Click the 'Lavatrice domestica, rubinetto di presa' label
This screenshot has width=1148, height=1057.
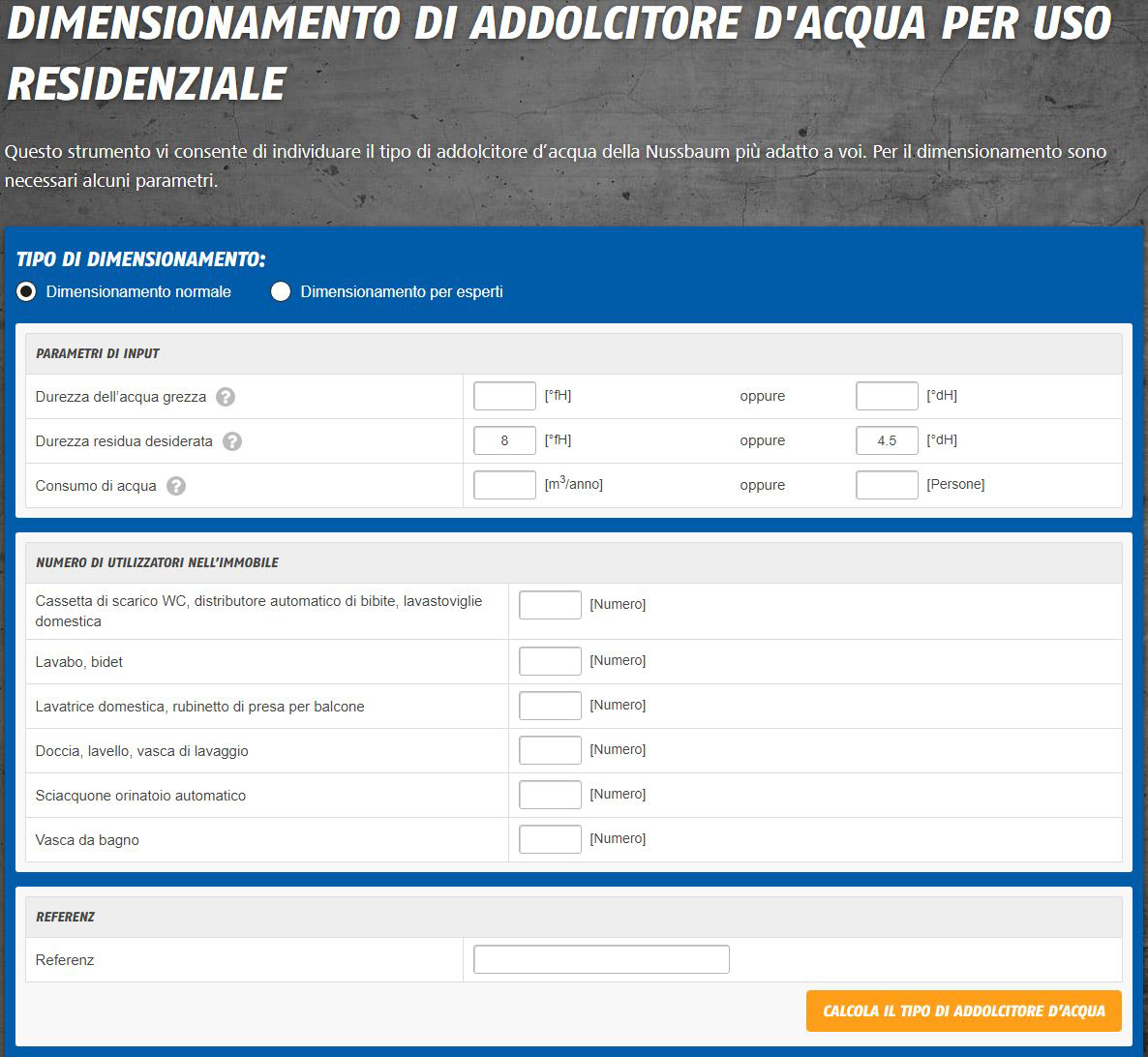point(199,707)
